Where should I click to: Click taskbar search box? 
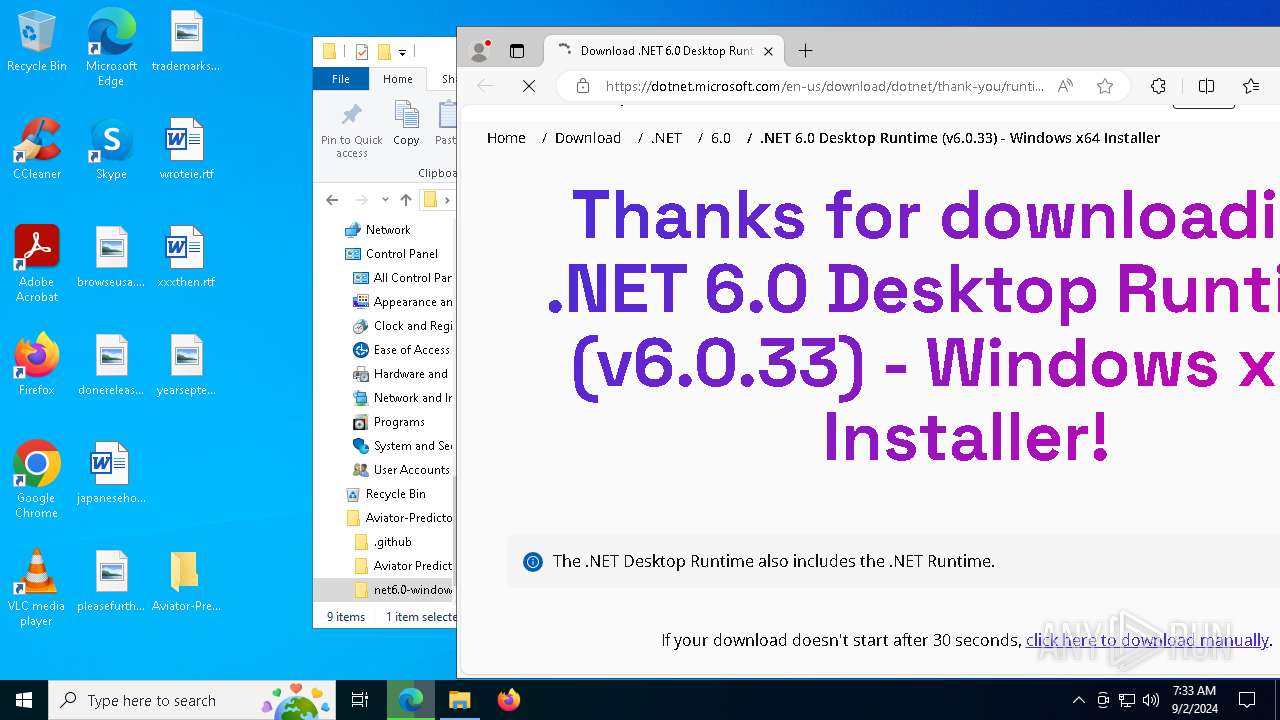pyautogui.click(x=194, y=700)
